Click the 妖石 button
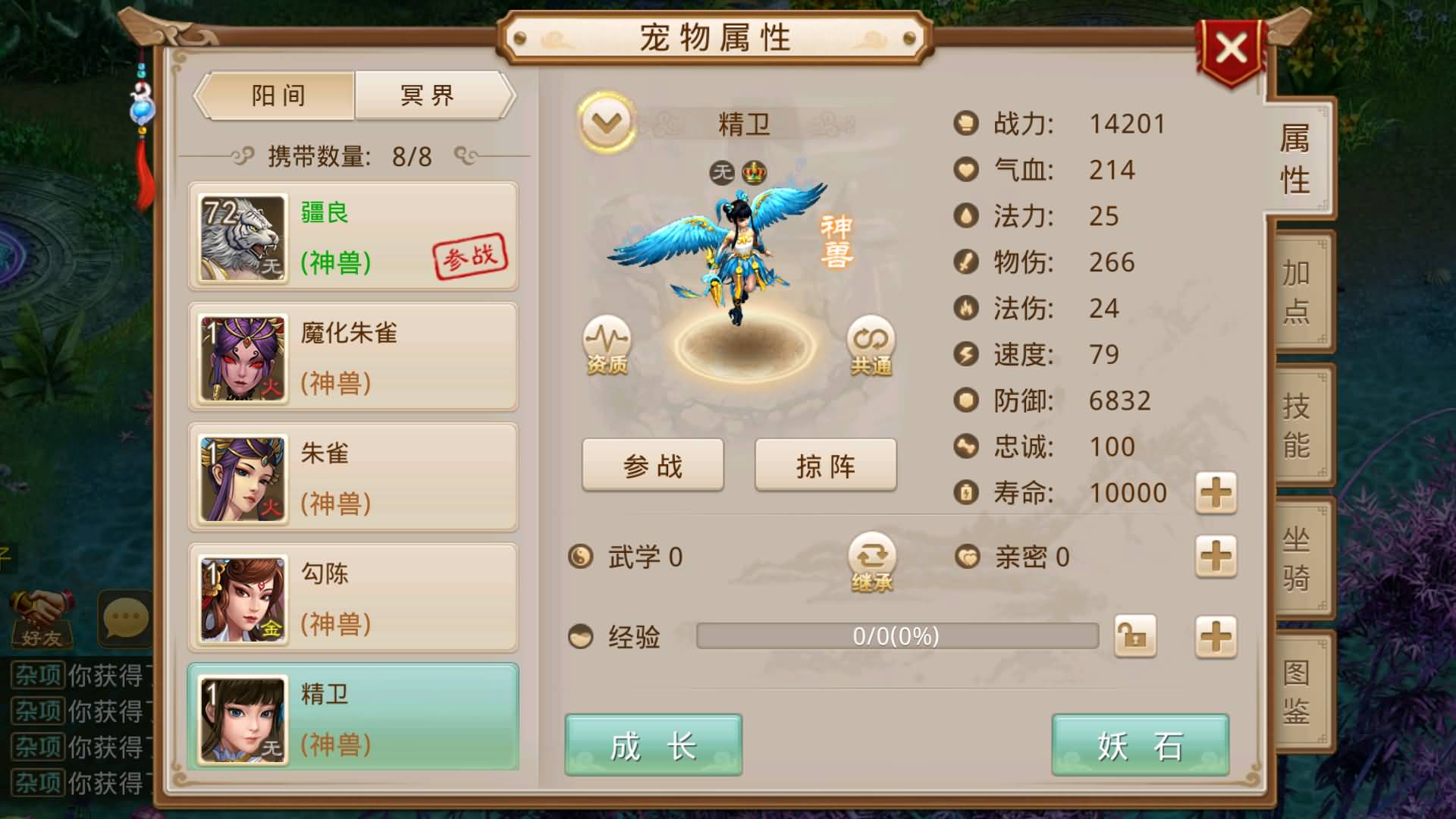The image size is (1456, 819). coord(1140,745)
